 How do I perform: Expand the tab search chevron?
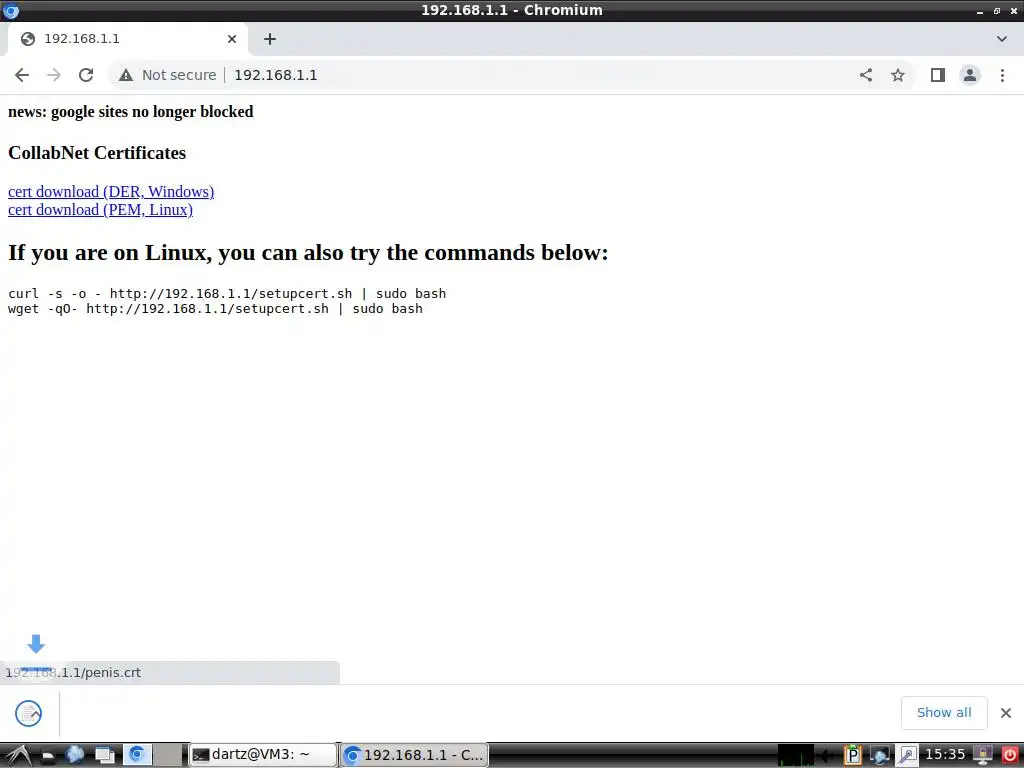[1002, 39]
